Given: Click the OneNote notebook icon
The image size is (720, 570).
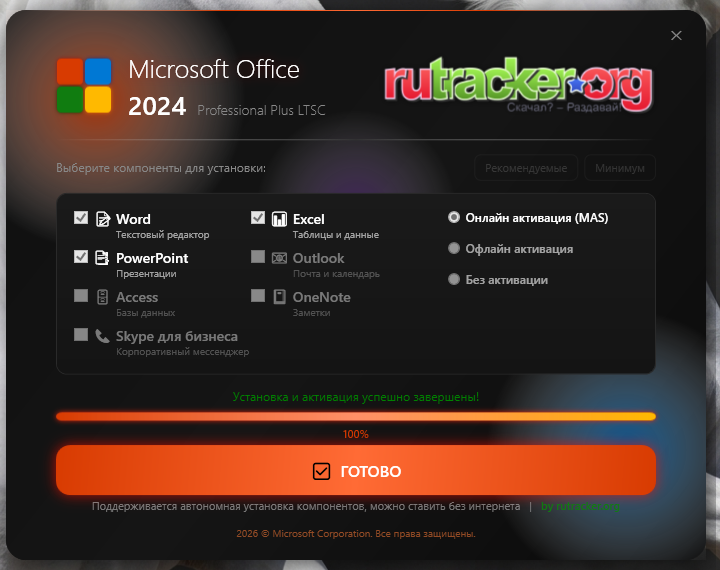Looking at the screenshot, I should [x=279, y=297].
